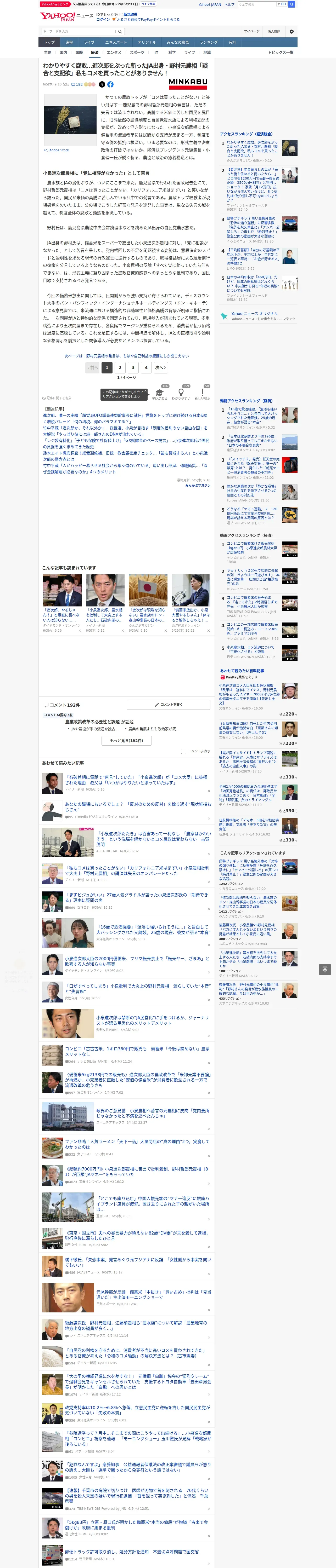
Task: Click 記事に関する報告 link
Action: [x=57, y=398]
